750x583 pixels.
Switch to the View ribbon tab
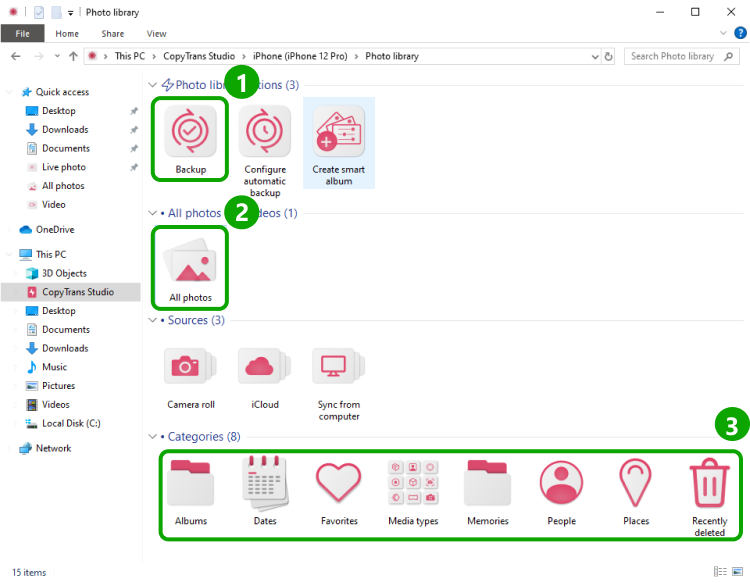point(156,33)
